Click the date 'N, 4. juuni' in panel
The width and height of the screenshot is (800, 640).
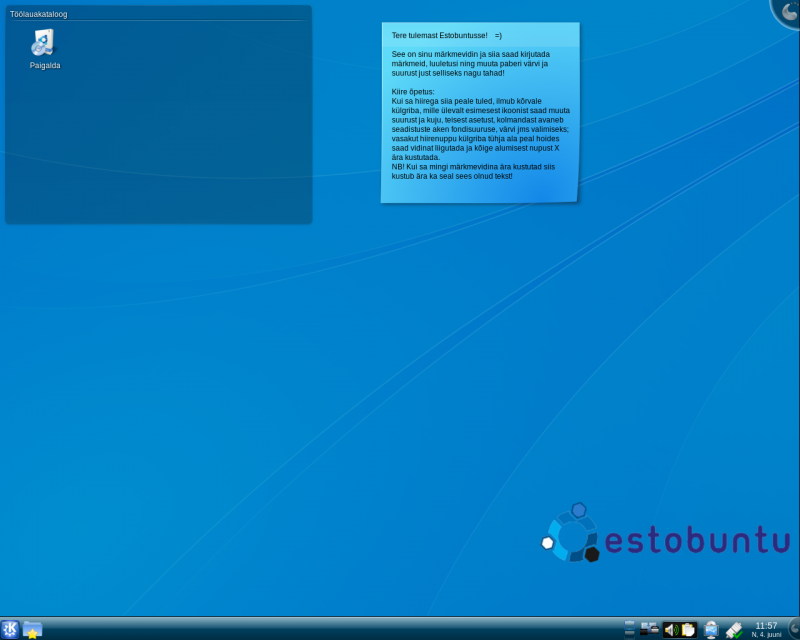766,634
